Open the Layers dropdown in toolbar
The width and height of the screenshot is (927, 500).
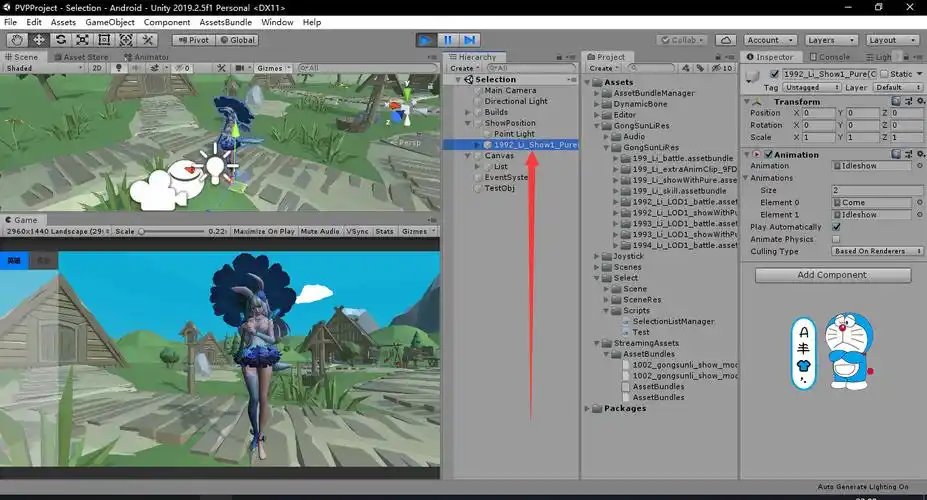click(831, 40)
